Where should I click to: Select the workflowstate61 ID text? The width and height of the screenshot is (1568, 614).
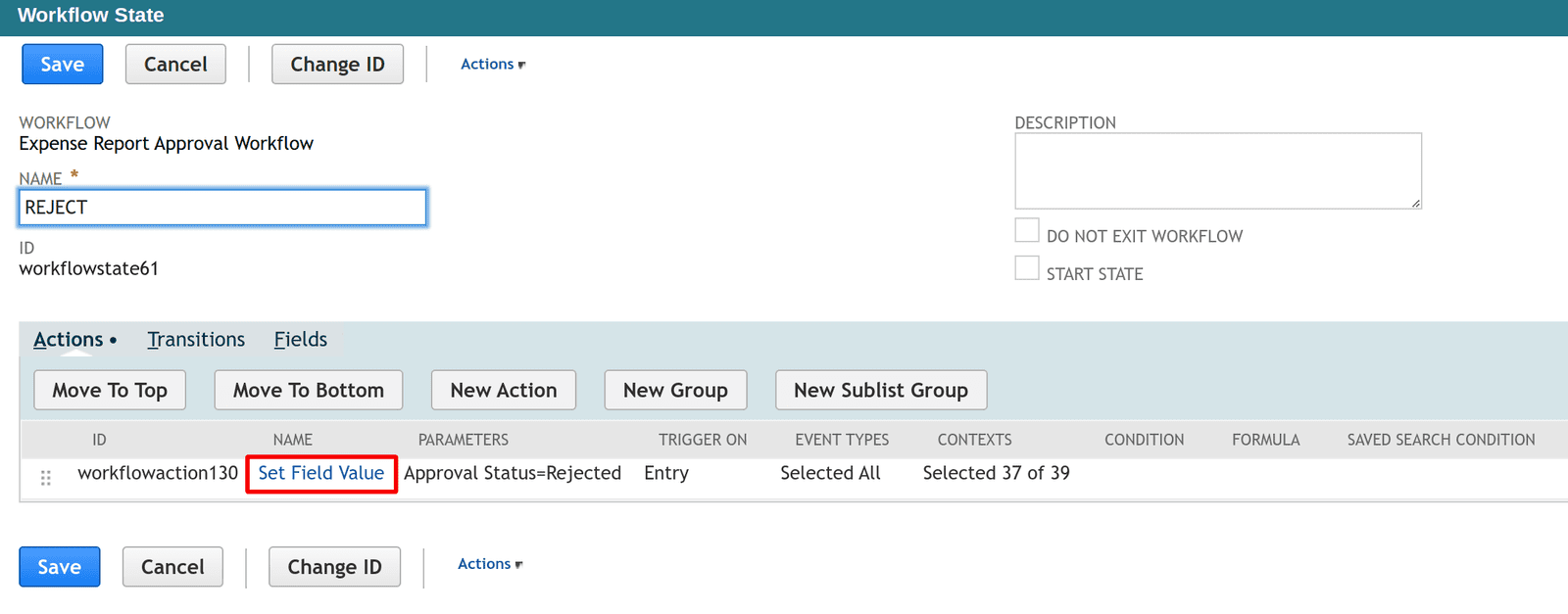[x=88, y=268]
